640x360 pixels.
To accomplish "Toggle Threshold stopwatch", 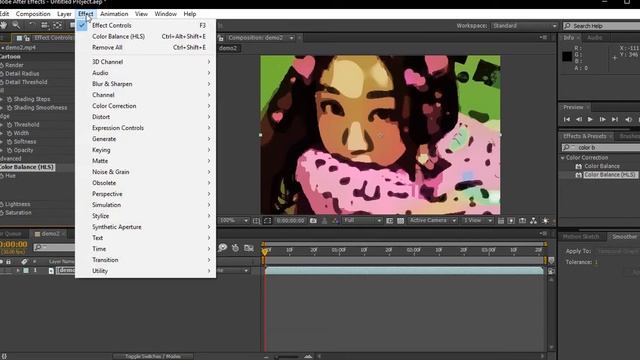I will pyautogui.click(x=9, y=125).
